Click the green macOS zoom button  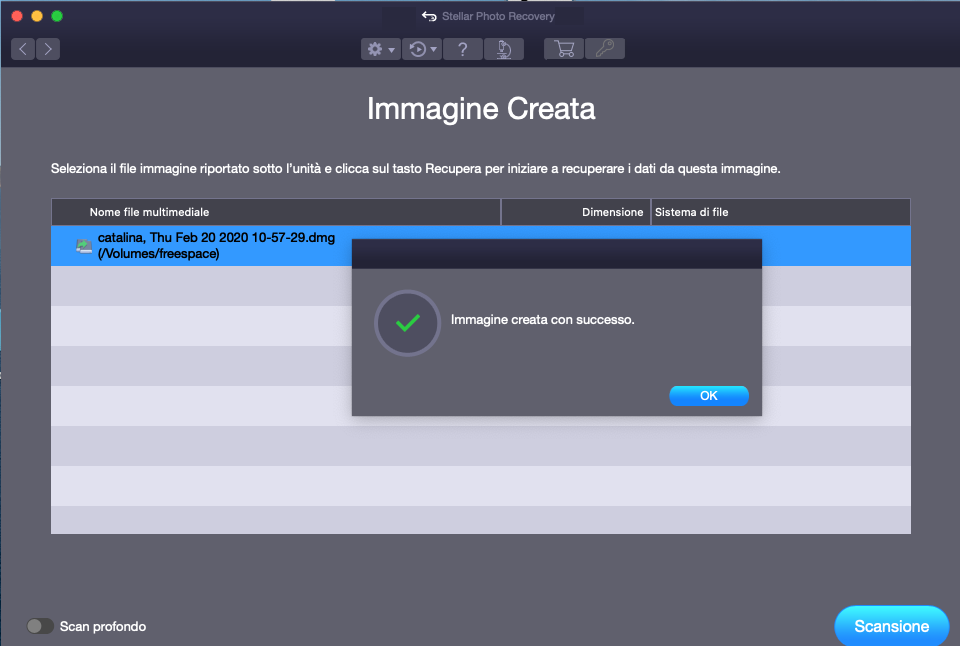coord(57,16)
